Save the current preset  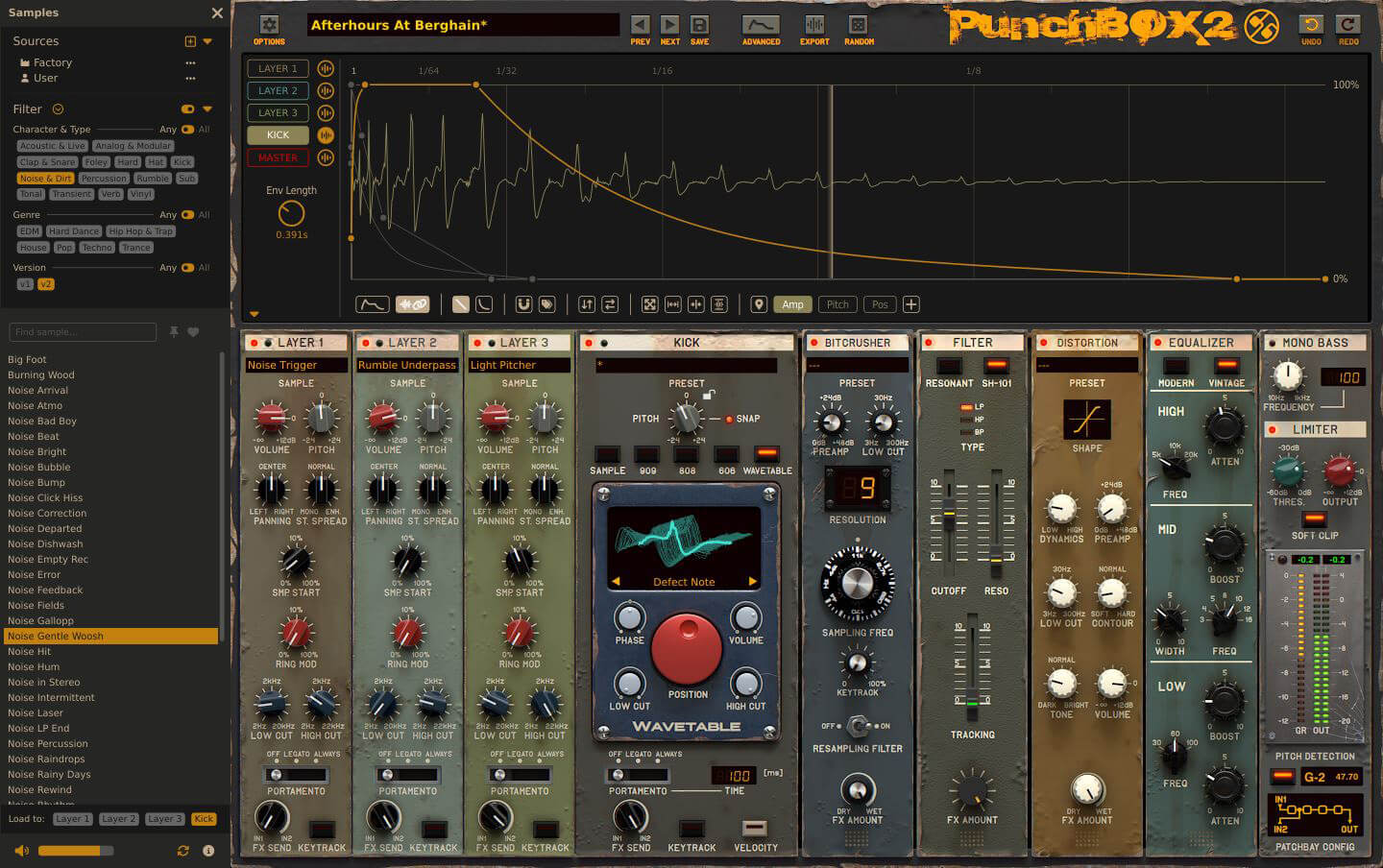pos(700,25)
